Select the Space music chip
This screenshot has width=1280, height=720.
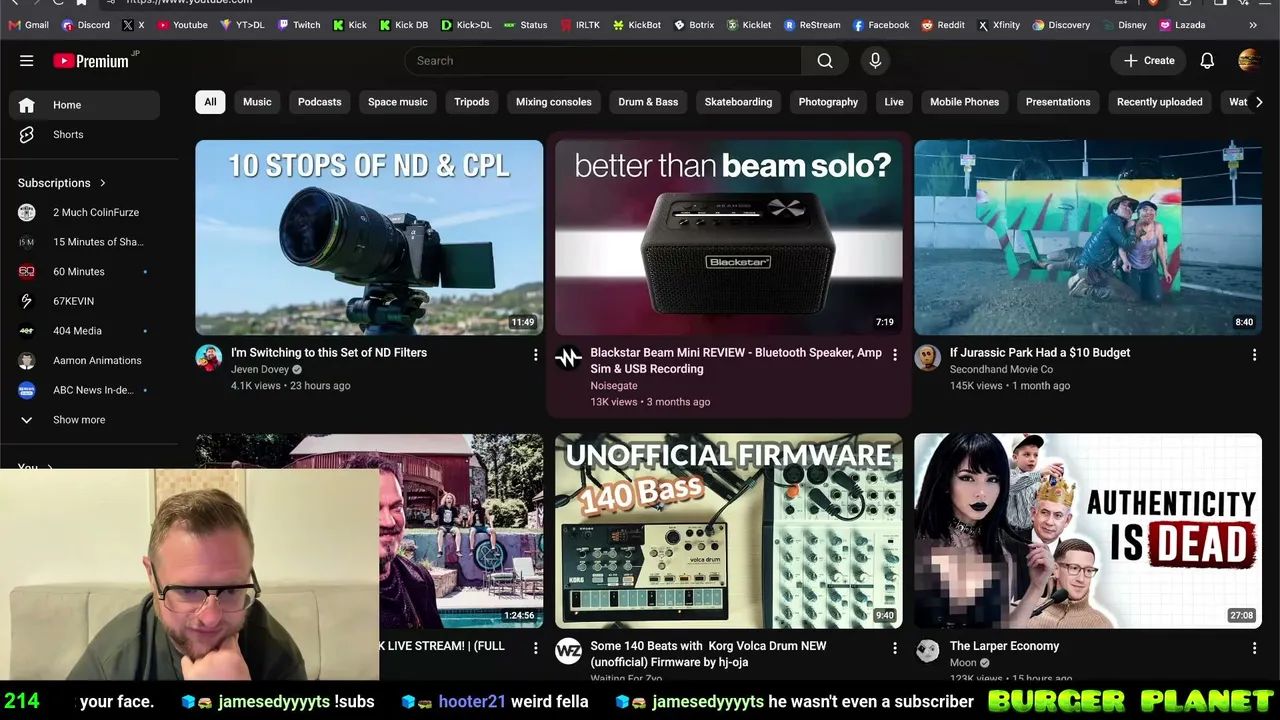(x=397, y=102)
